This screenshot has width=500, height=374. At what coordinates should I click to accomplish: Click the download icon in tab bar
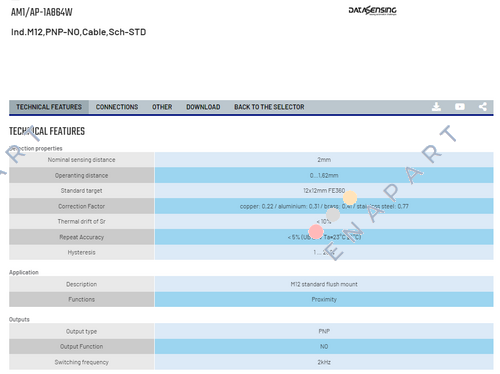(x=436, y=107)
